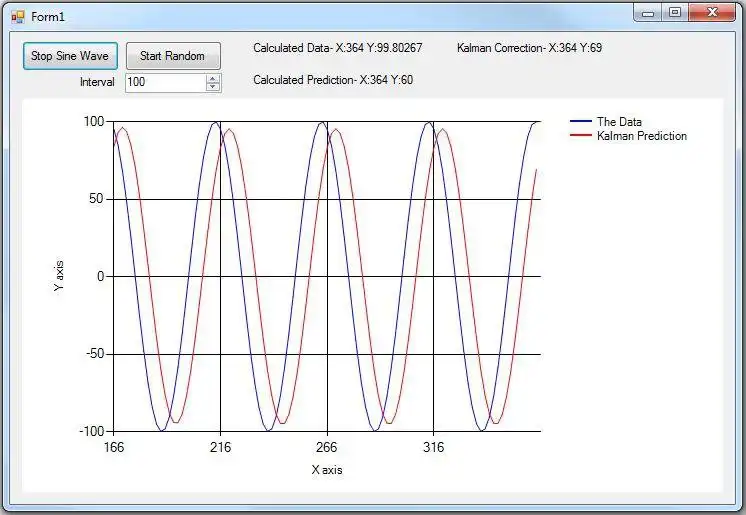The height and width of the screenshot is (515, 746).
Task: Select 'Kalman Prediction' legend label
Action: coord(642,136)
